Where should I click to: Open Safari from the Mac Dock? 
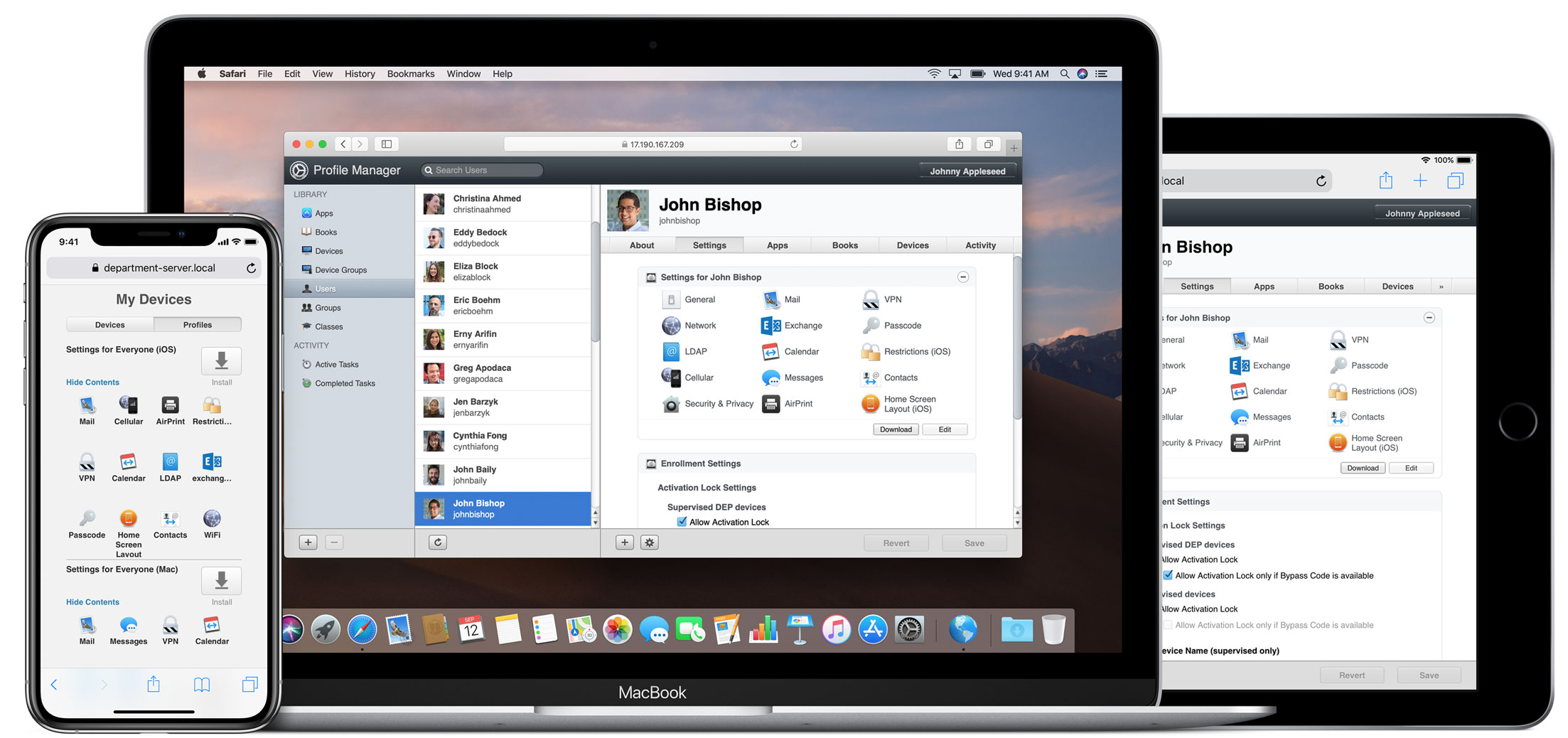pos(362,629)
